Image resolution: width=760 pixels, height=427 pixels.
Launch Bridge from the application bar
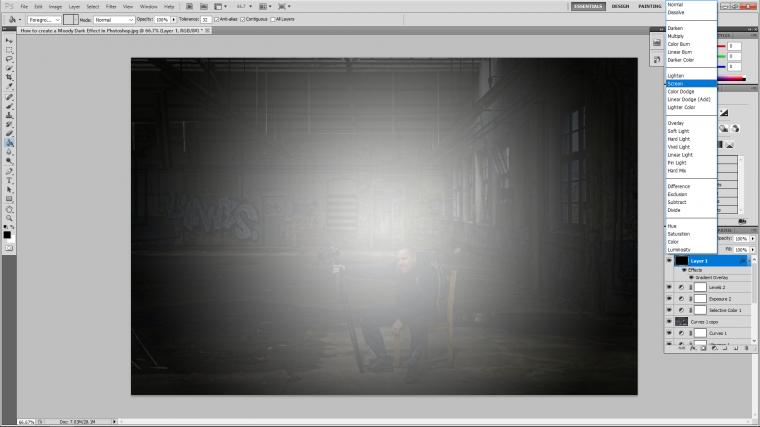190,6
